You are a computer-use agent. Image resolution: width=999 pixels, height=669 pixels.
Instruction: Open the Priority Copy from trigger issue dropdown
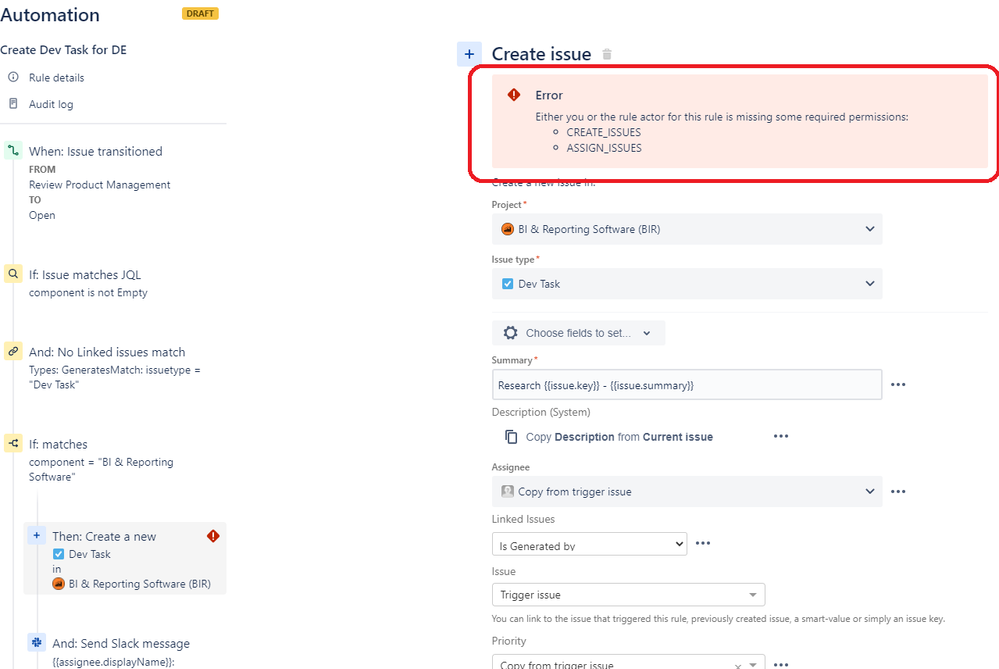pyautogui.click(x=628, y=662)
